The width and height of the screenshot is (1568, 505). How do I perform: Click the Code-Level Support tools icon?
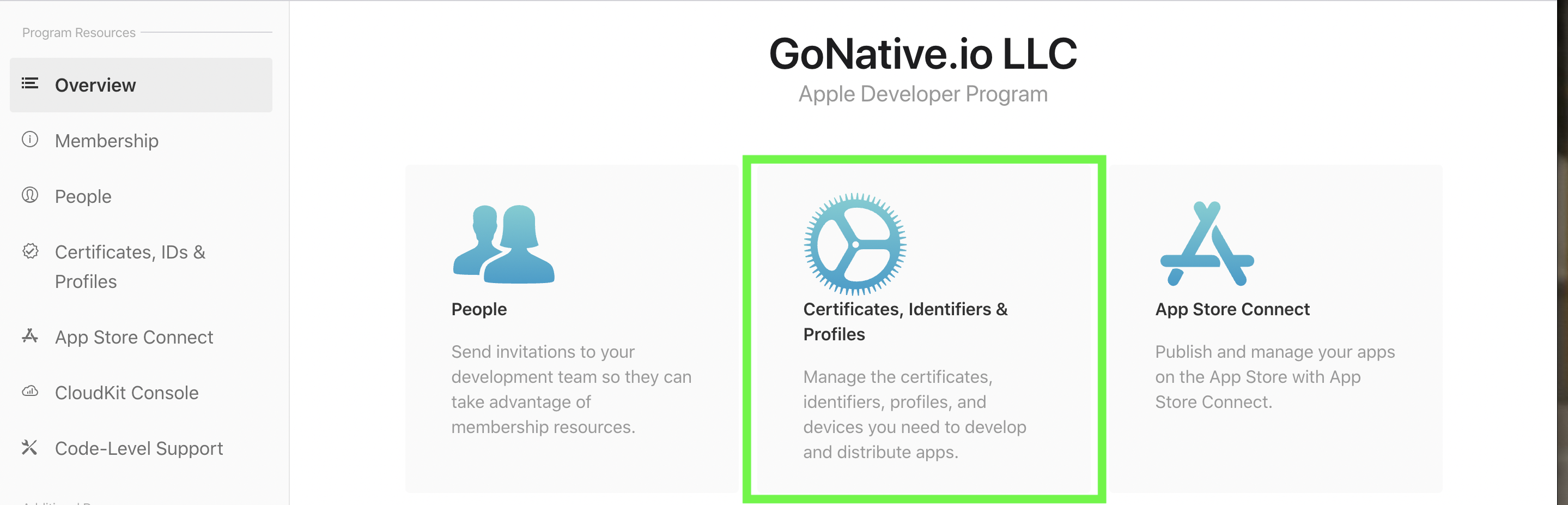click(30, 447)
